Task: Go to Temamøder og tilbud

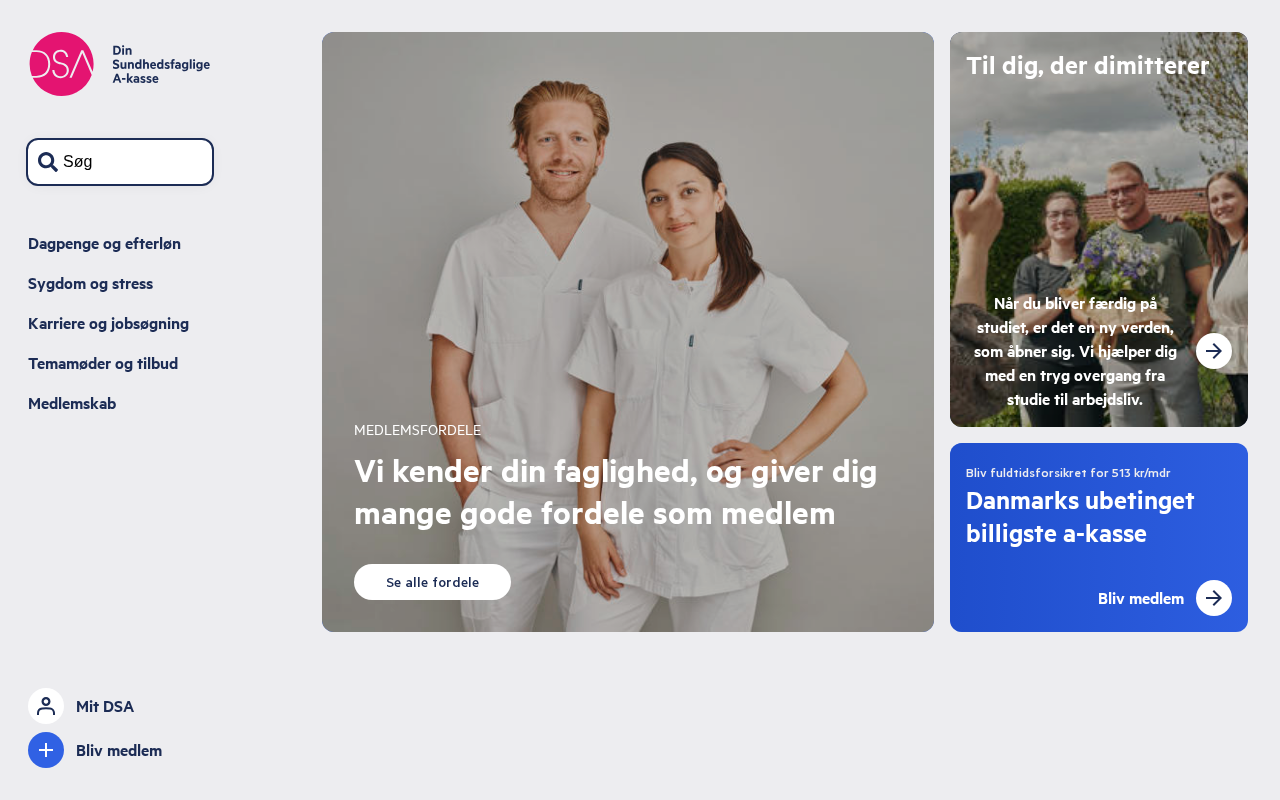Action: pos(103,364)
